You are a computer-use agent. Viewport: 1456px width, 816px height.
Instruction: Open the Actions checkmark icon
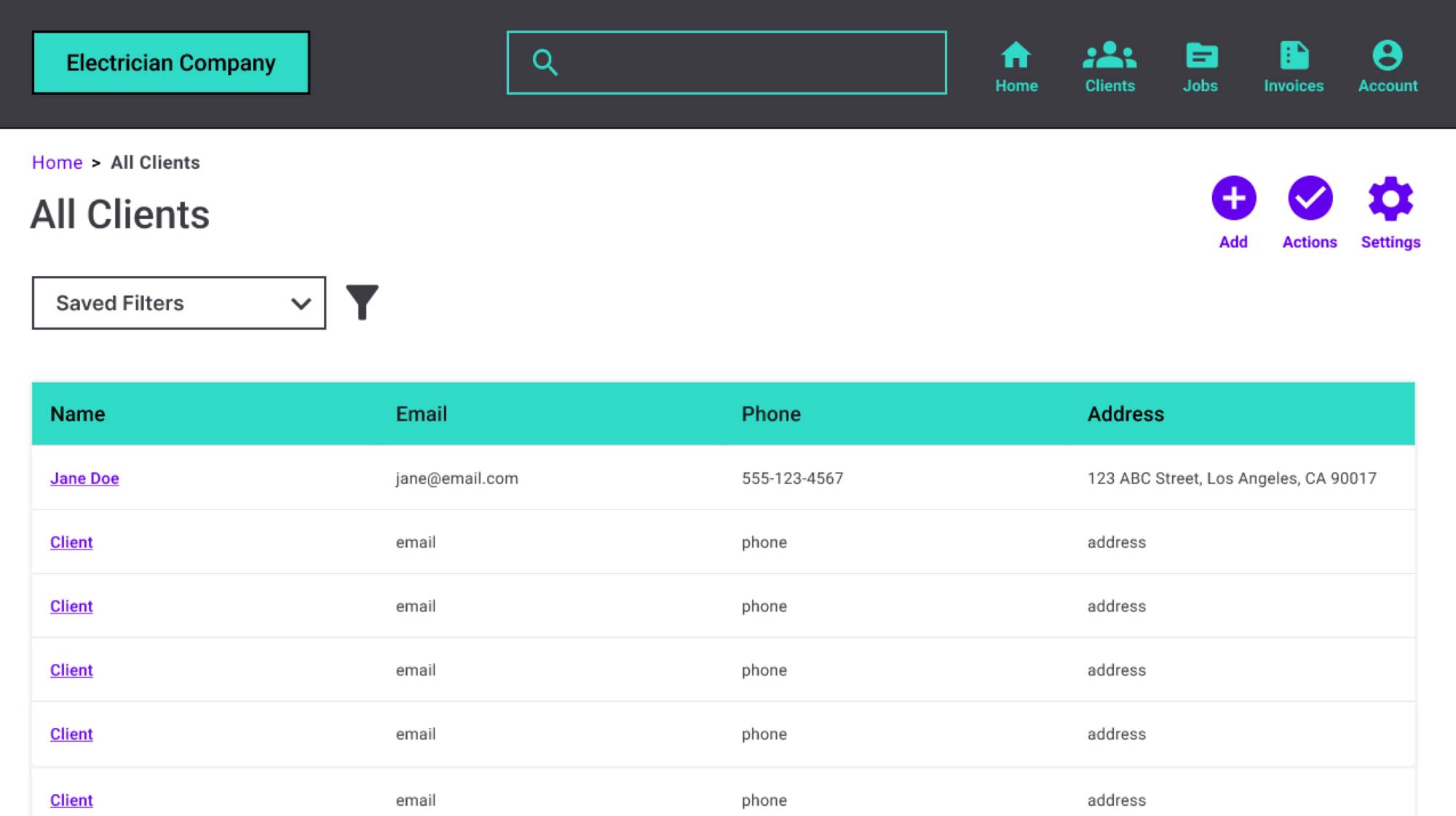(x=1310, y=198)
